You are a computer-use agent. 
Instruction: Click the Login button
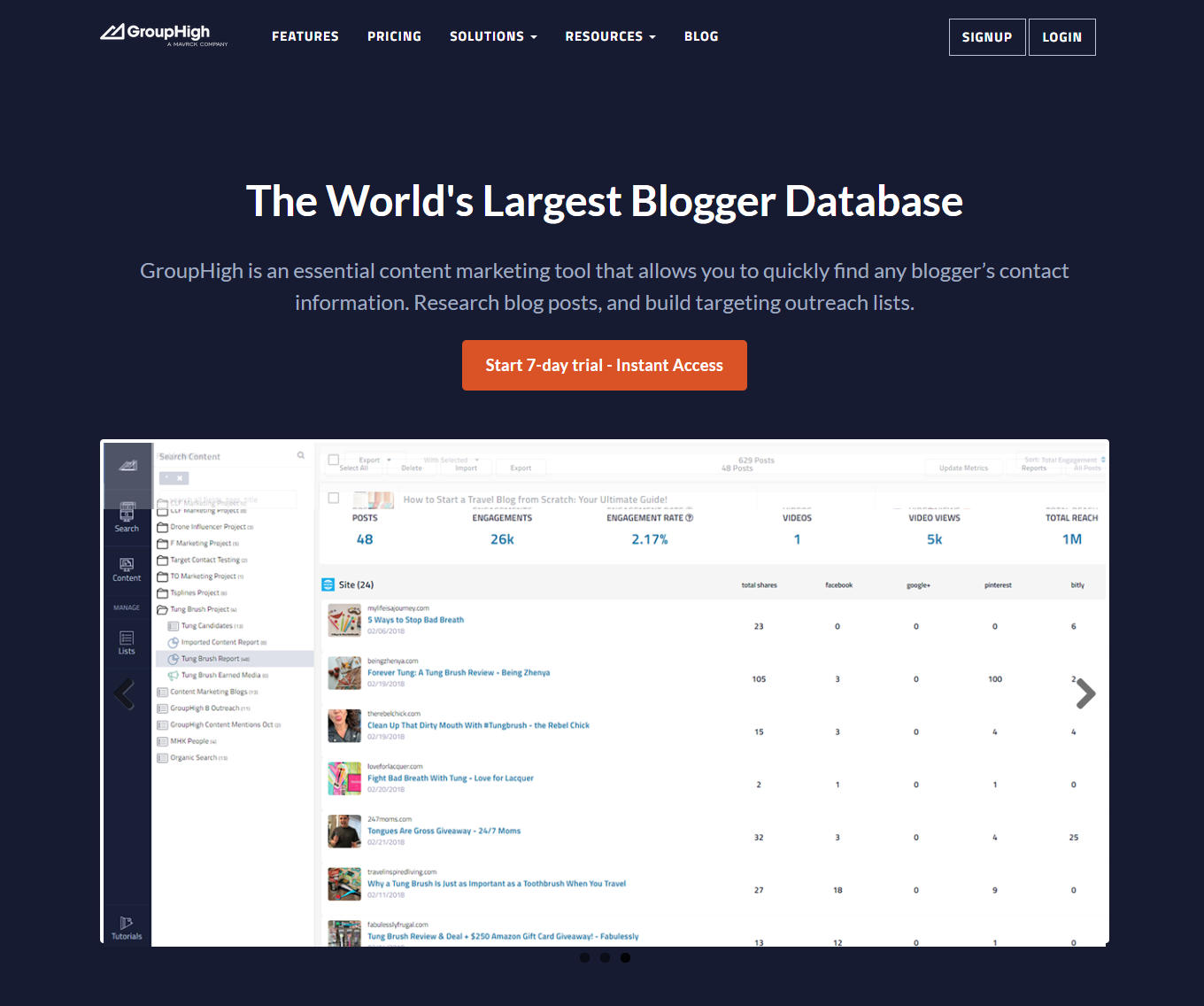tap(1062, 37)
